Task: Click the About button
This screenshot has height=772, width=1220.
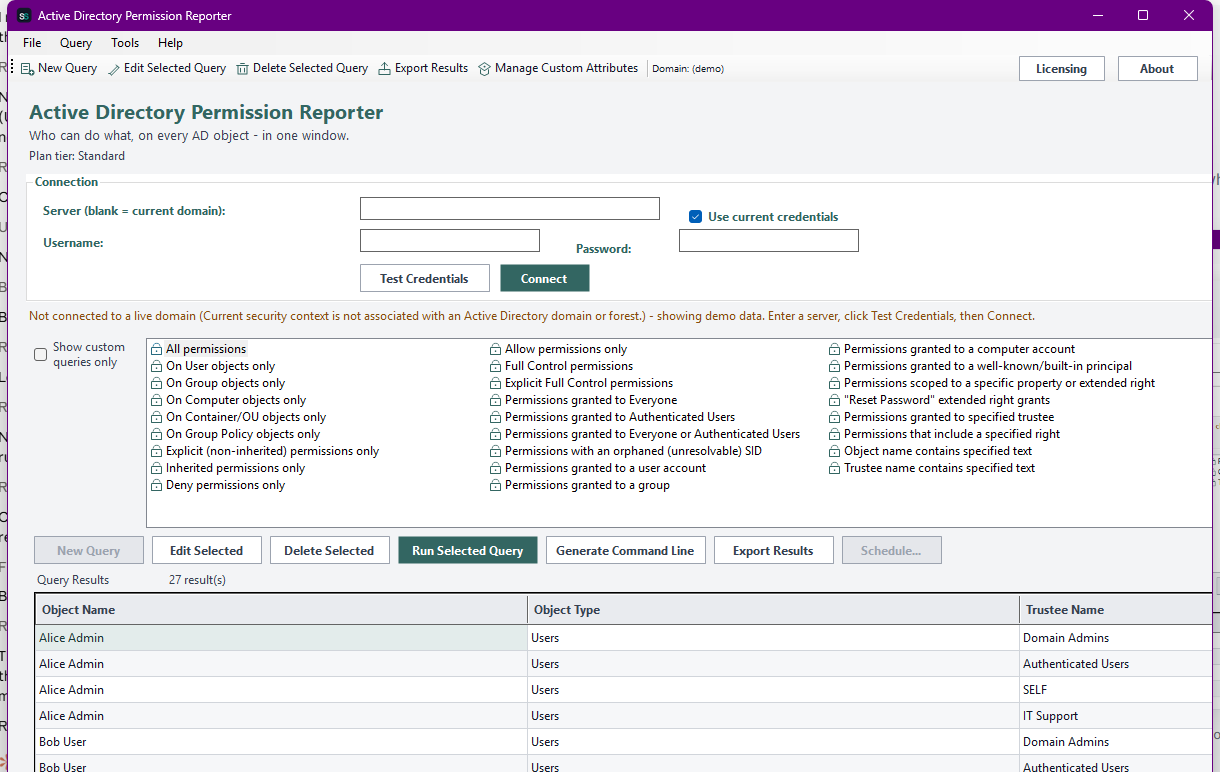Action: point(1157,69)
